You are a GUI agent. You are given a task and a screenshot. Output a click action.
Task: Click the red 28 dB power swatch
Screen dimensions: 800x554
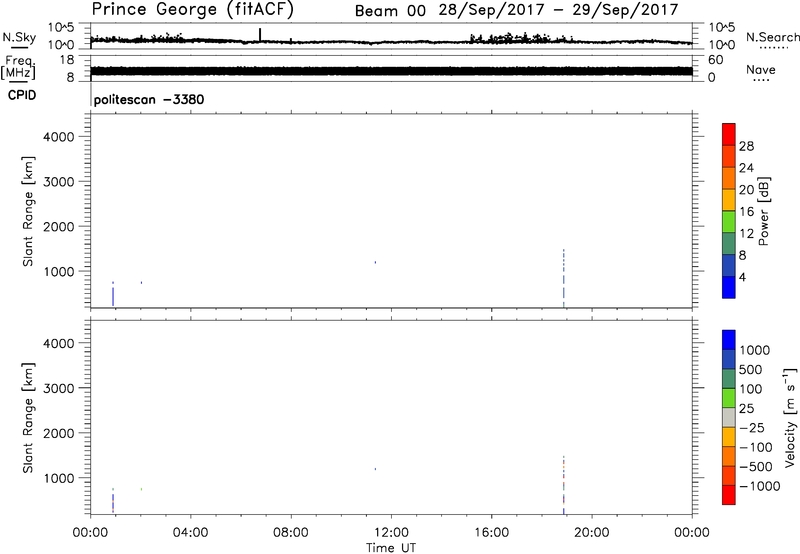click(x=729, y=135)
